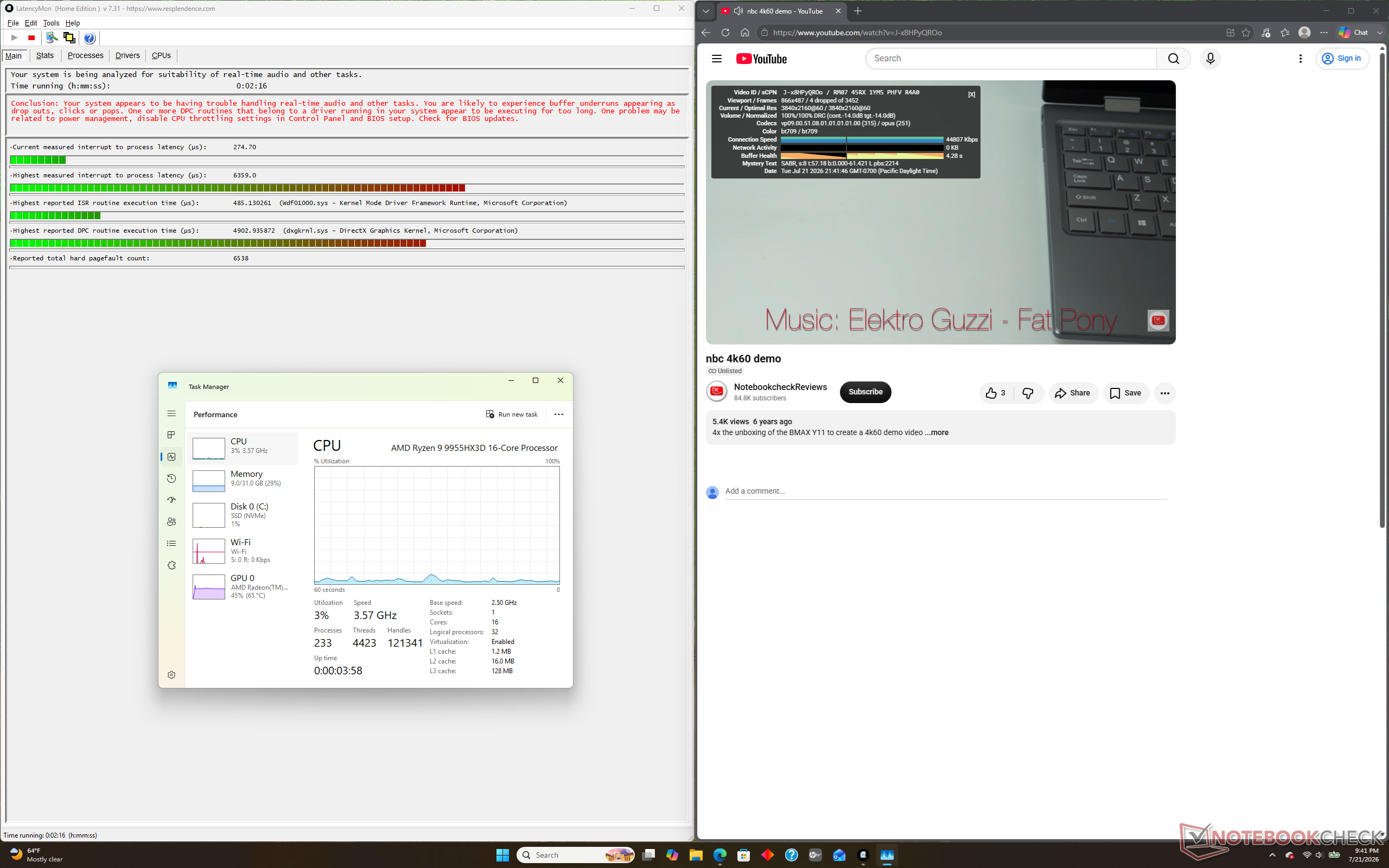Open the Windows Start menu

click(502, 856)
